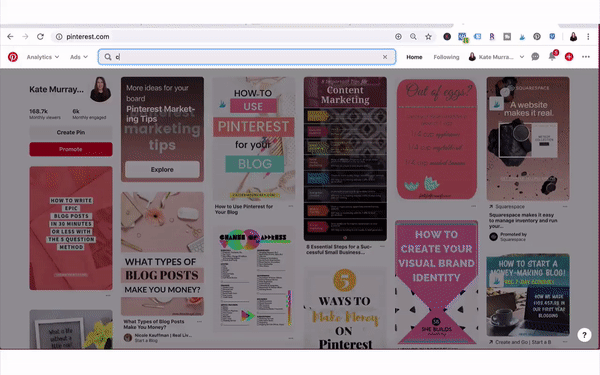Open the How to Write Epic Blog Posts pin

point(71,228)
